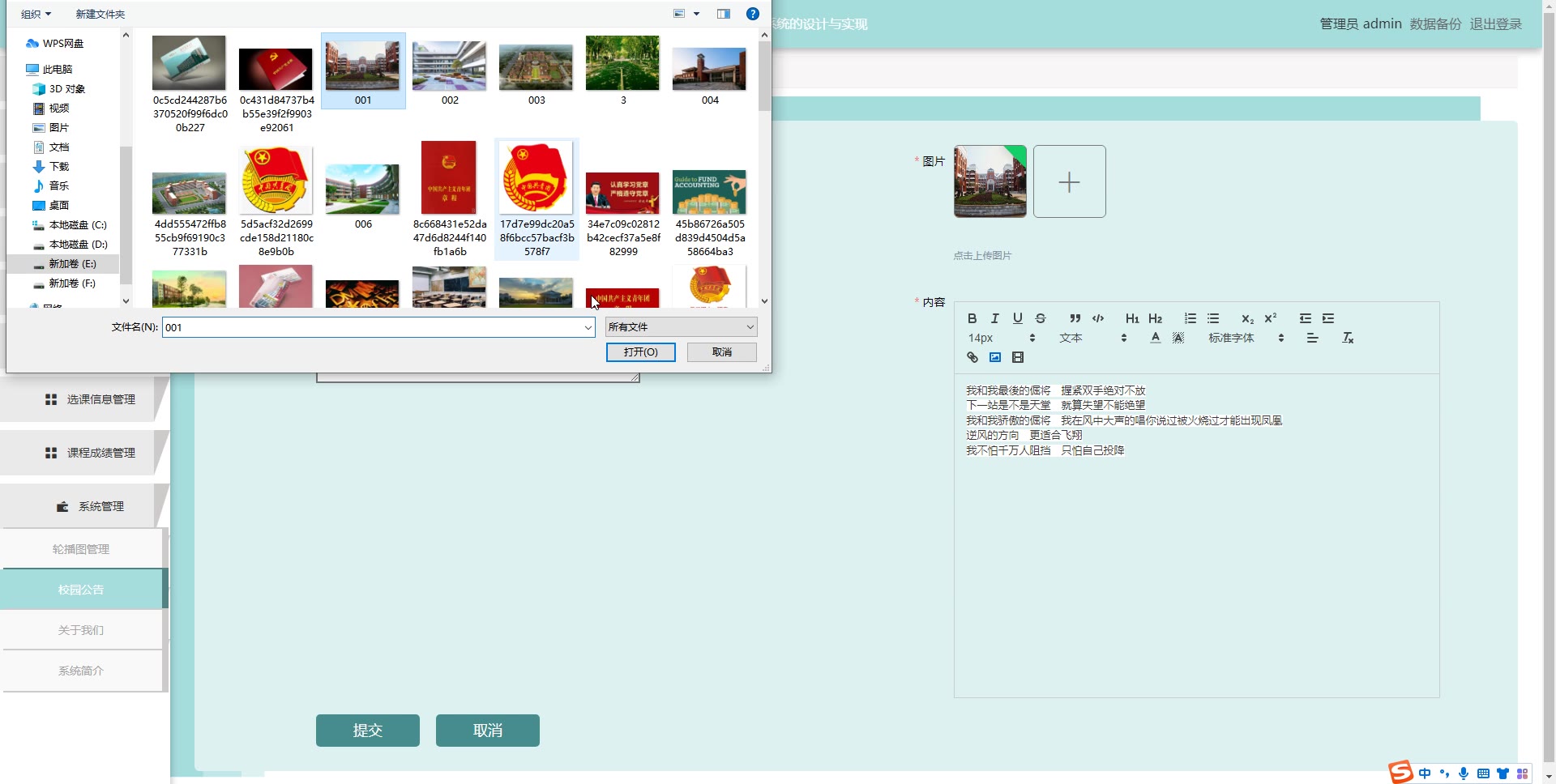Click the 打开(O) button
The height and width of the screenshot is (784, 1556).
[640, 352]
